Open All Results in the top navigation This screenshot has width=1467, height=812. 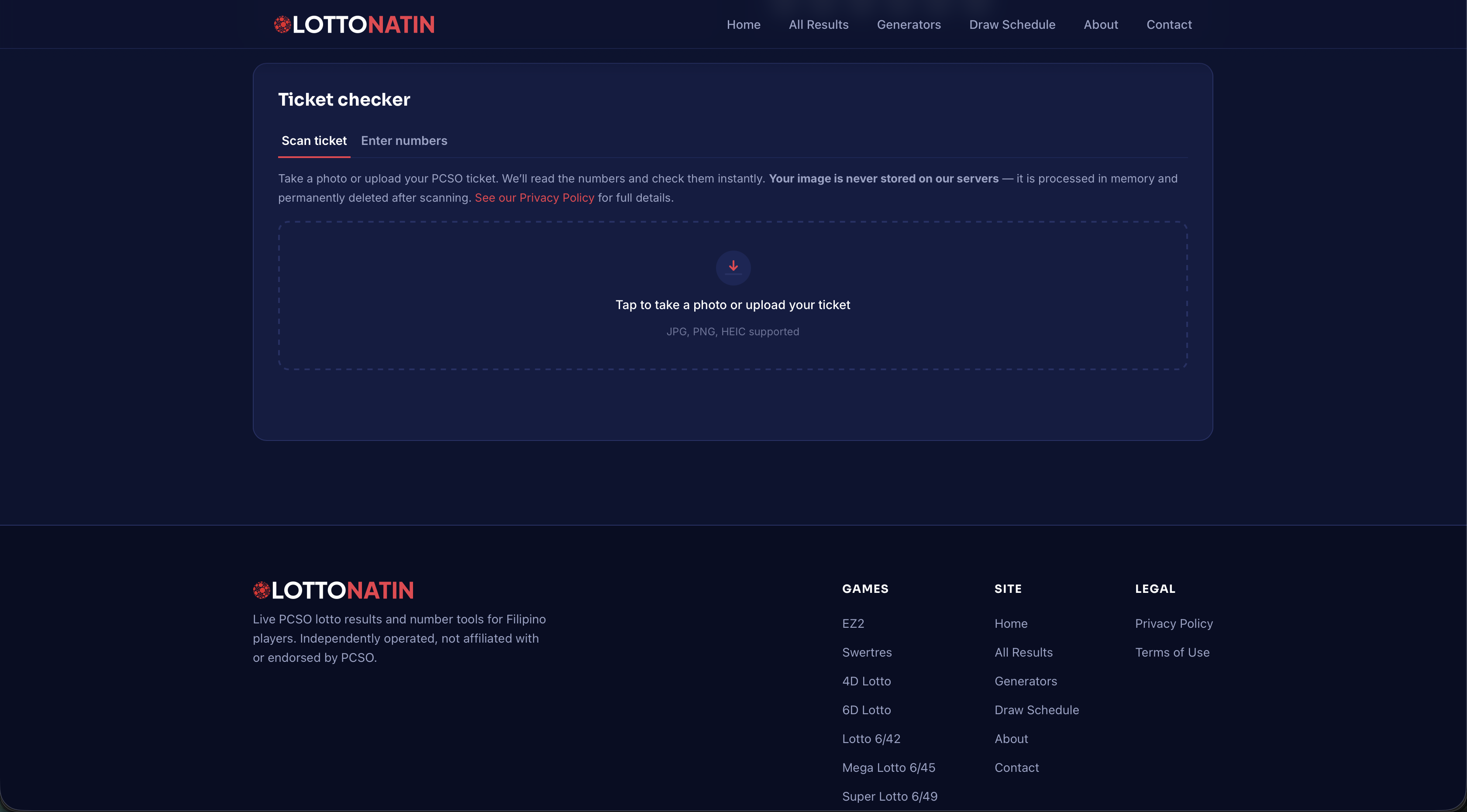pyautogui.click(x=818, y=24)
